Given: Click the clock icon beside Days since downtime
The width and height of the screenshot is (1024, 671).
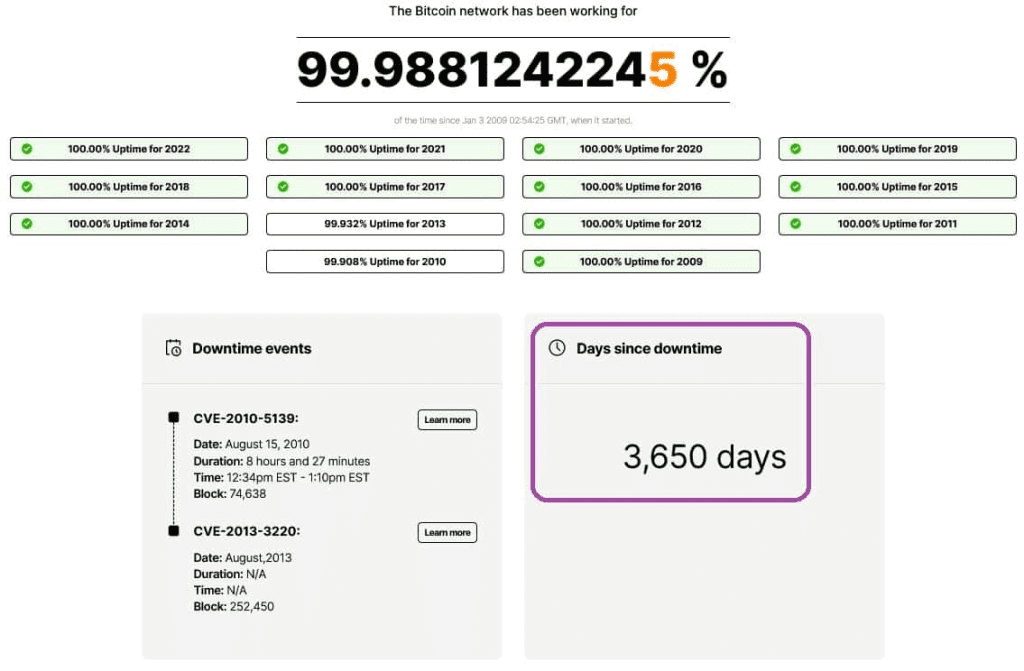Looking at the screenshot, I should (557, 348).
